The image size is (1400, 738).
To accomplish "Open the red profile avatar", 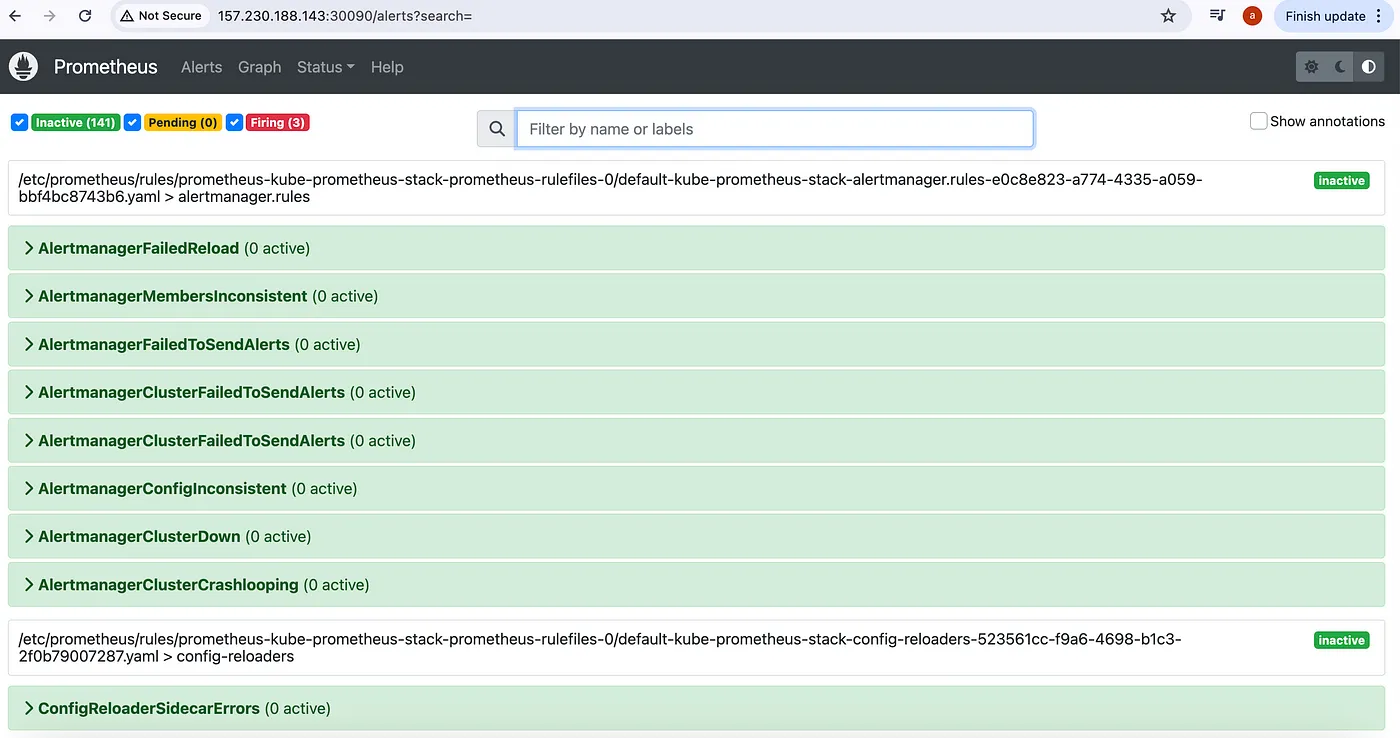I will point(1252,16).
